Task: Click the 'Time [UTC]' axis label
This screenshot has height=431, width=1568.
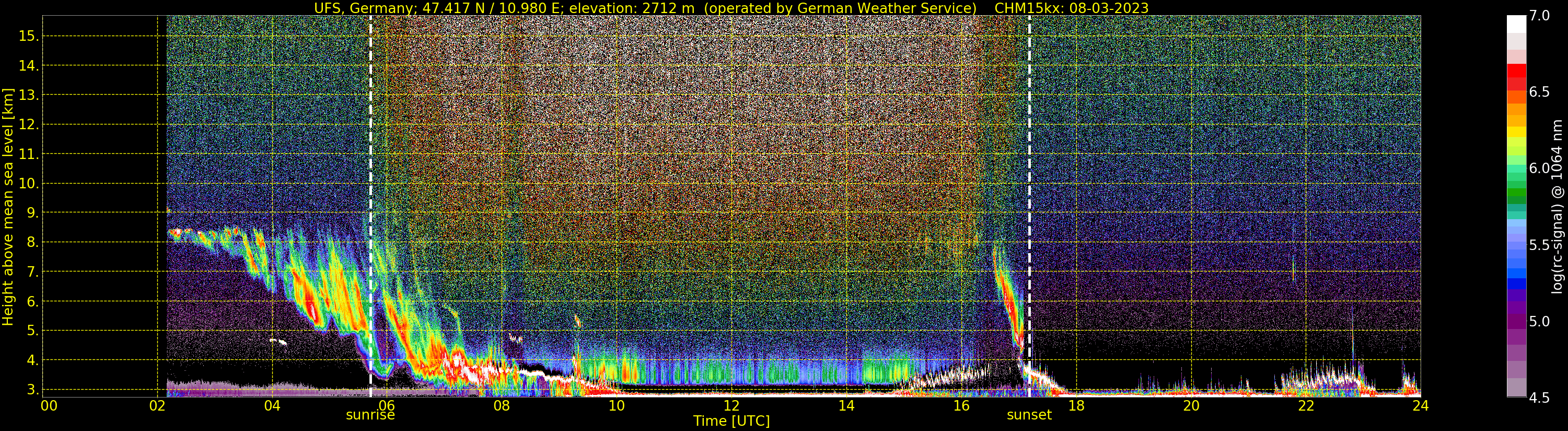Action: (x=731, y=421)
